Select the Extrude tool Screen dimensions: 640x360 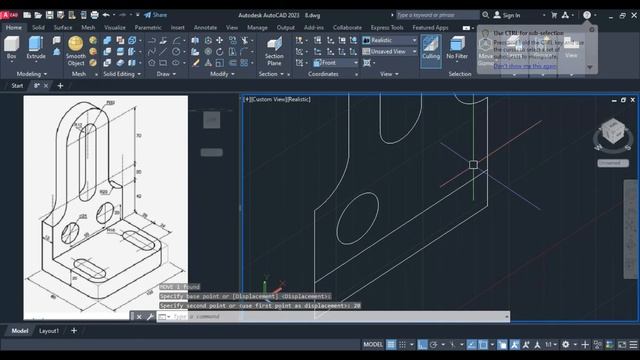(x=36, y=48)
